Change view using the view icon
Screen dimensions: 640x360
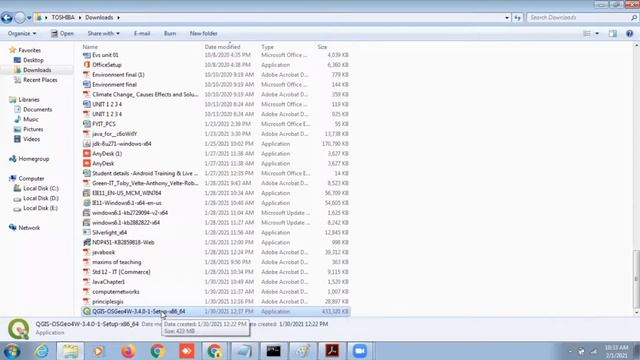(587, 33)
